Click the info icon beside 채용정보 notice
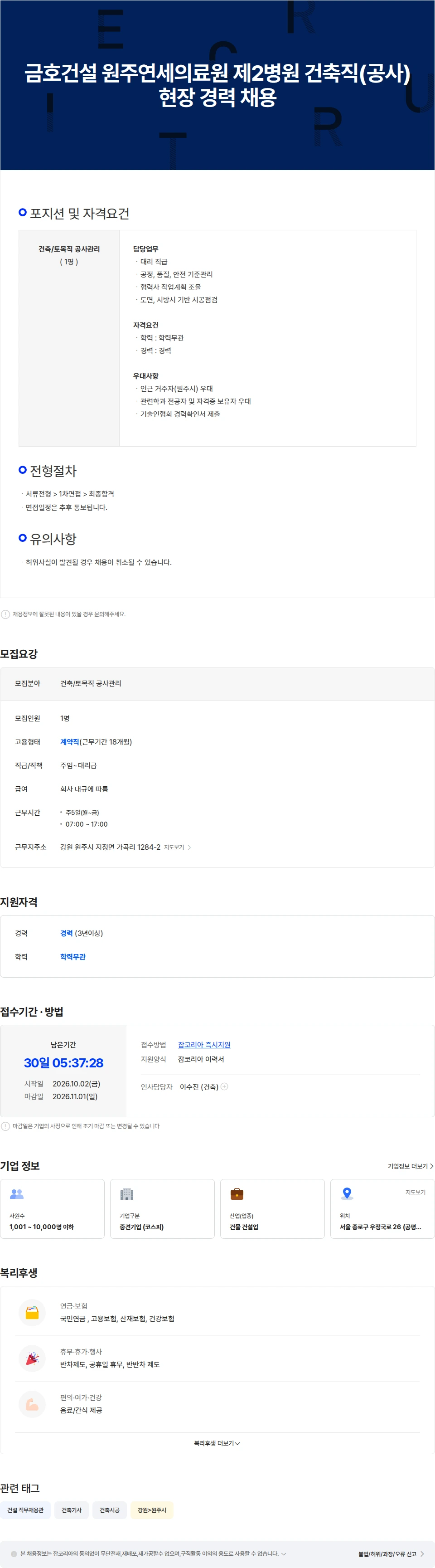Image resolution: width=435 pixels, height=1568 pixels. [x=5, y=614]
